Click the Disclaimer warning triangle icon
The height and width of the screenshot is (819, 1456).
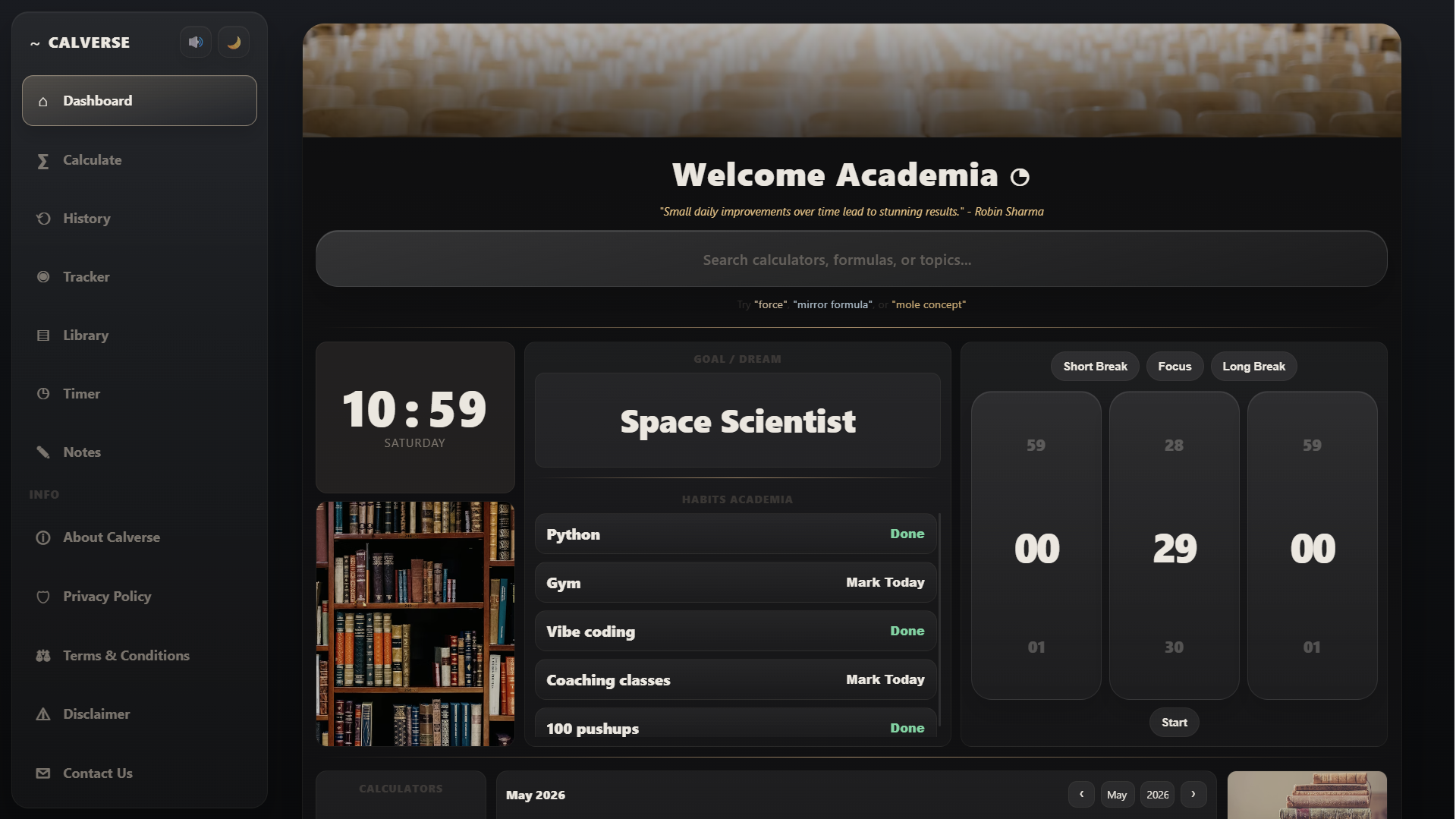click(43, 714)
